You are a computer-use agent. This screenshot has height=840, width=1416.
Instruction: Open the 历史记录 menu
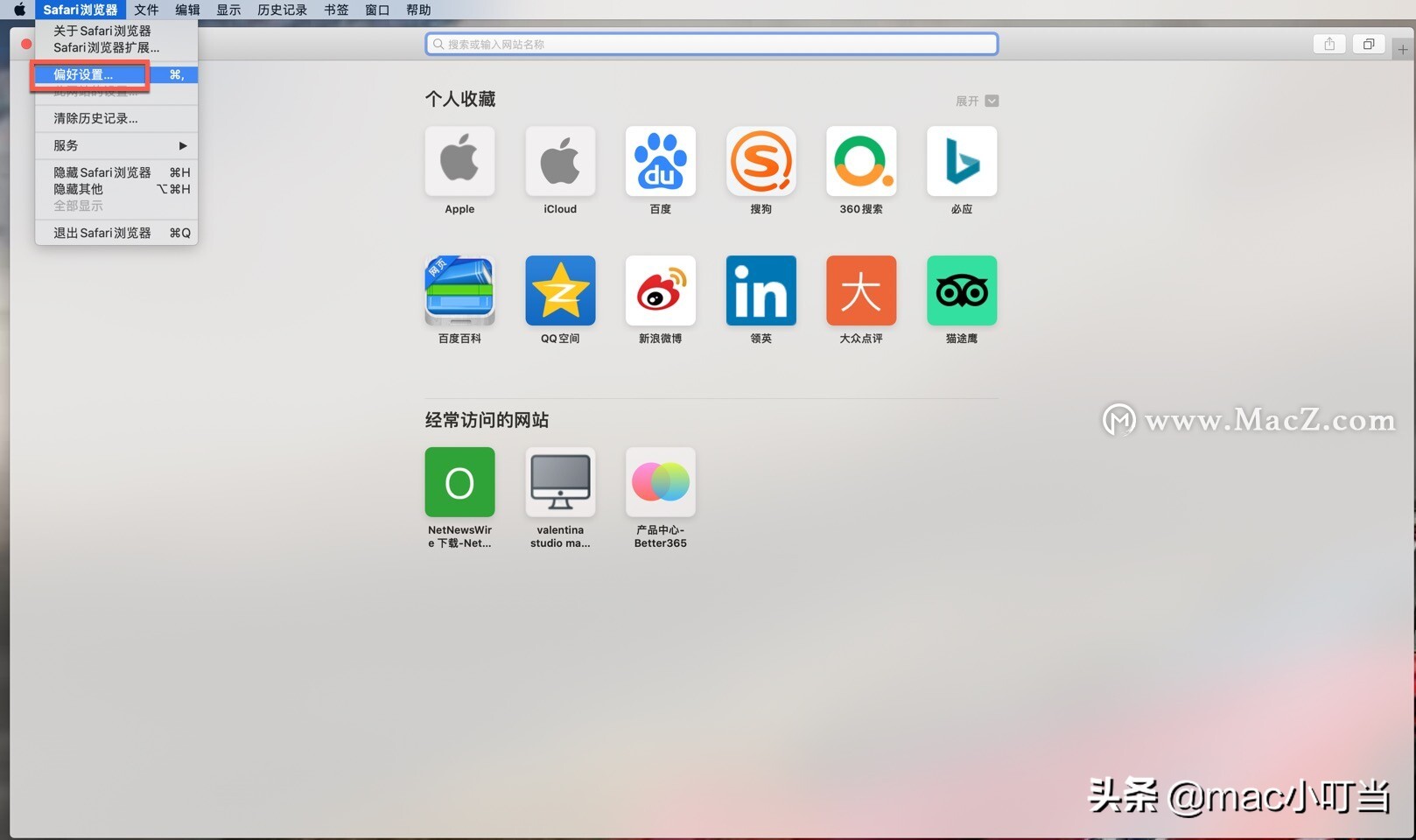click(x=281, y=10)
